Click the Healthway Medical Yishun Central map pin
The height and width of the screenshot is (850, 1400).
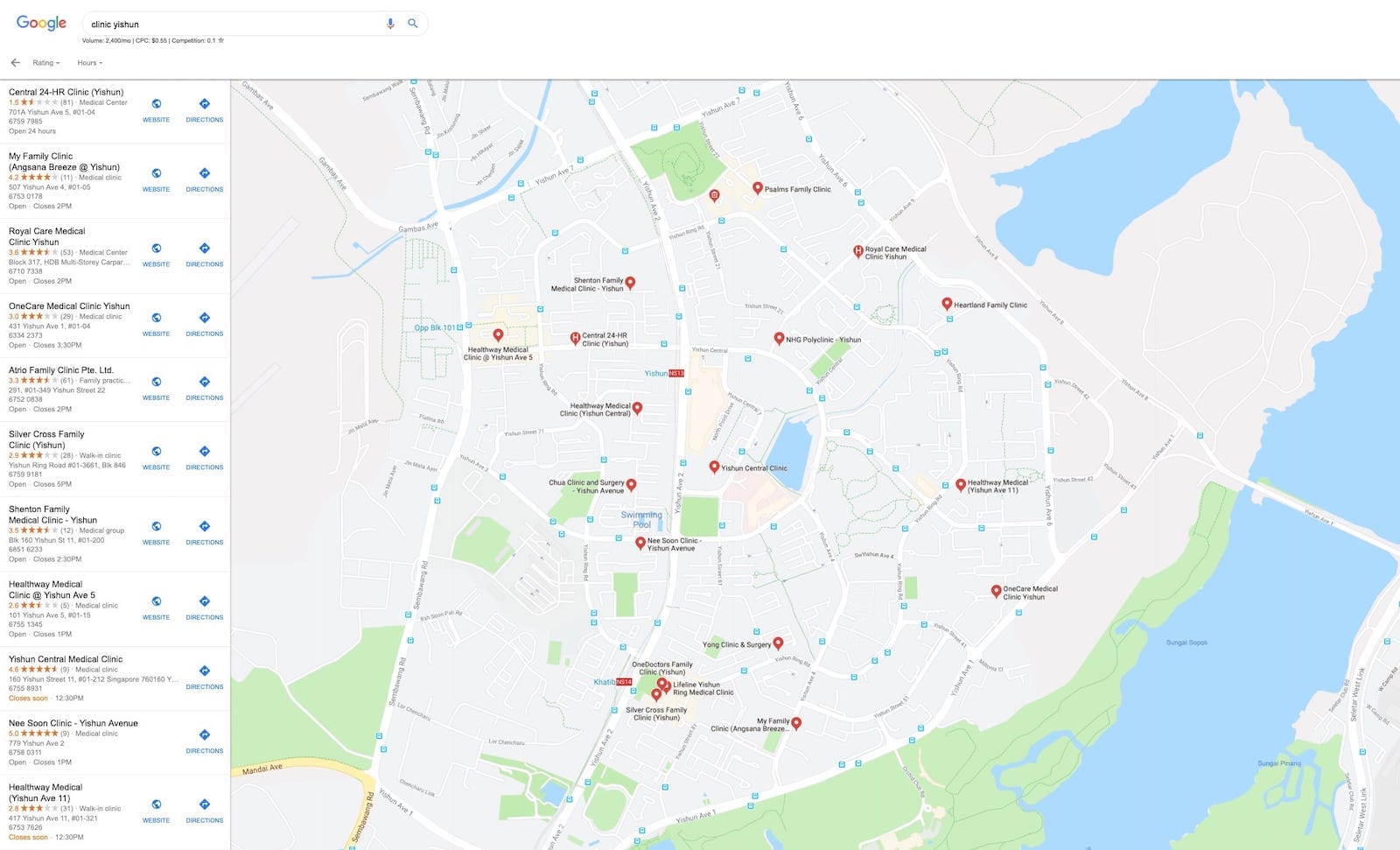(637, 408)
